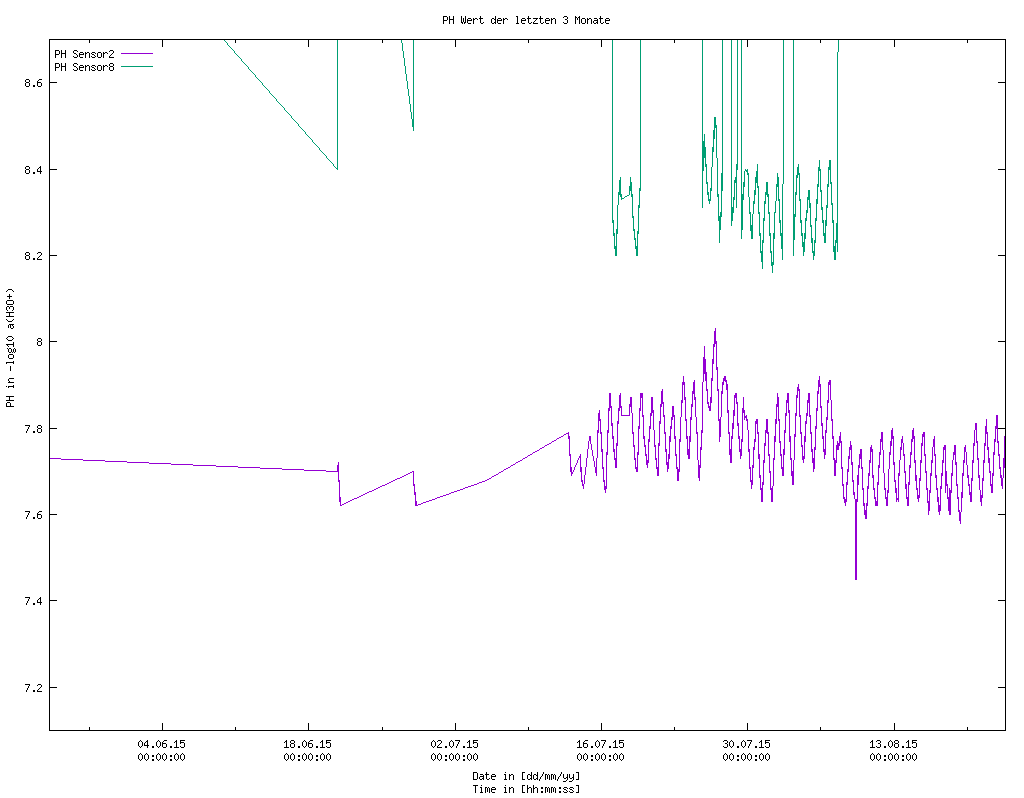Viewport: 1024px width, 798px height.
Task: Click the purple line sample beside PH Sensor2
Action: (x=137, y=54)
